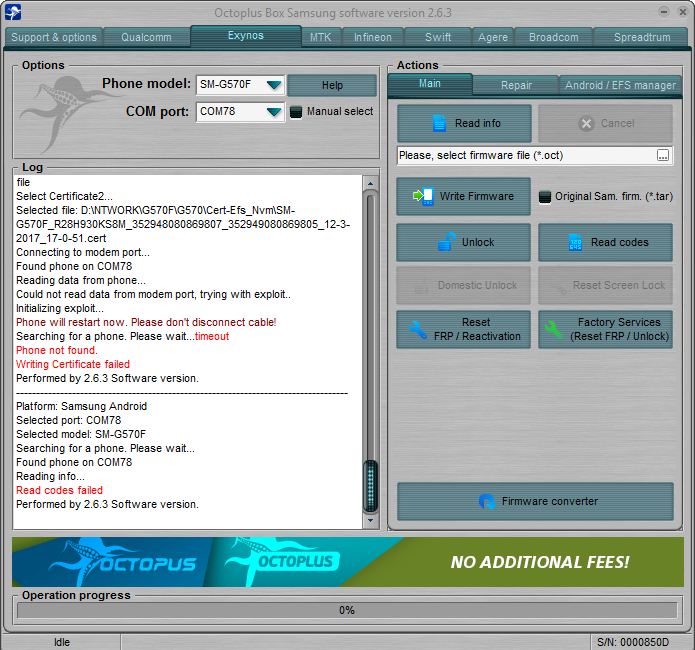This screenshot has height=650, width=695.
Task: Toggle the Manual select checkbox
Action: pos(296,112)
